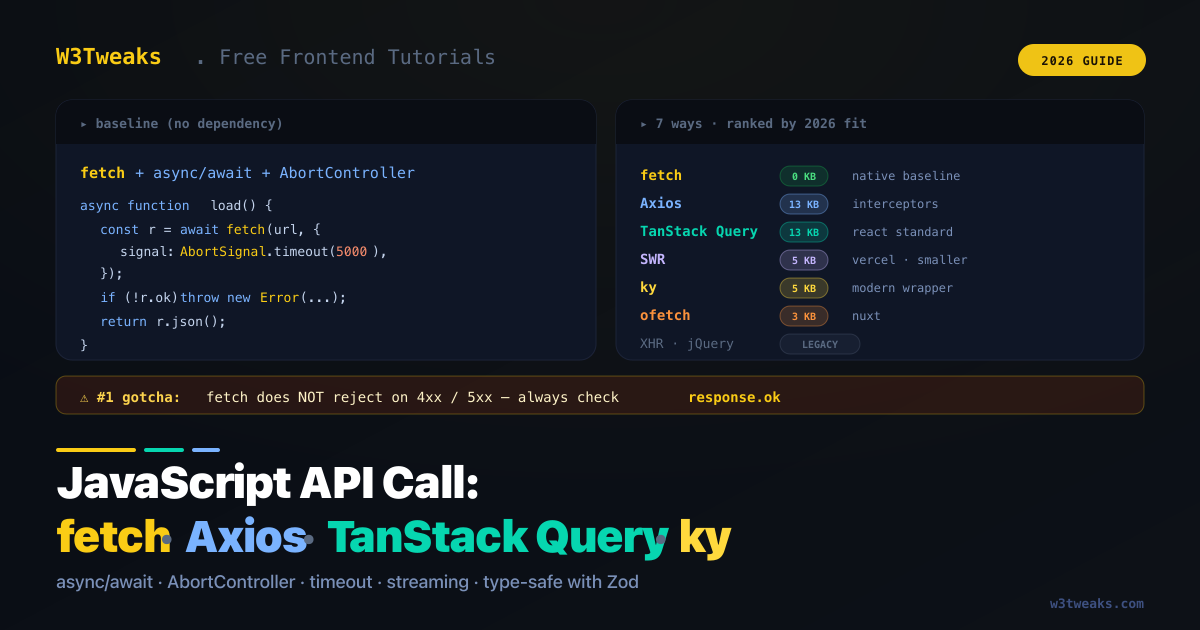This screenshot has height=630, width=1200.
Task: Click the 'if (!r.ok) throw new Error' line
Action: pos(223,297)
